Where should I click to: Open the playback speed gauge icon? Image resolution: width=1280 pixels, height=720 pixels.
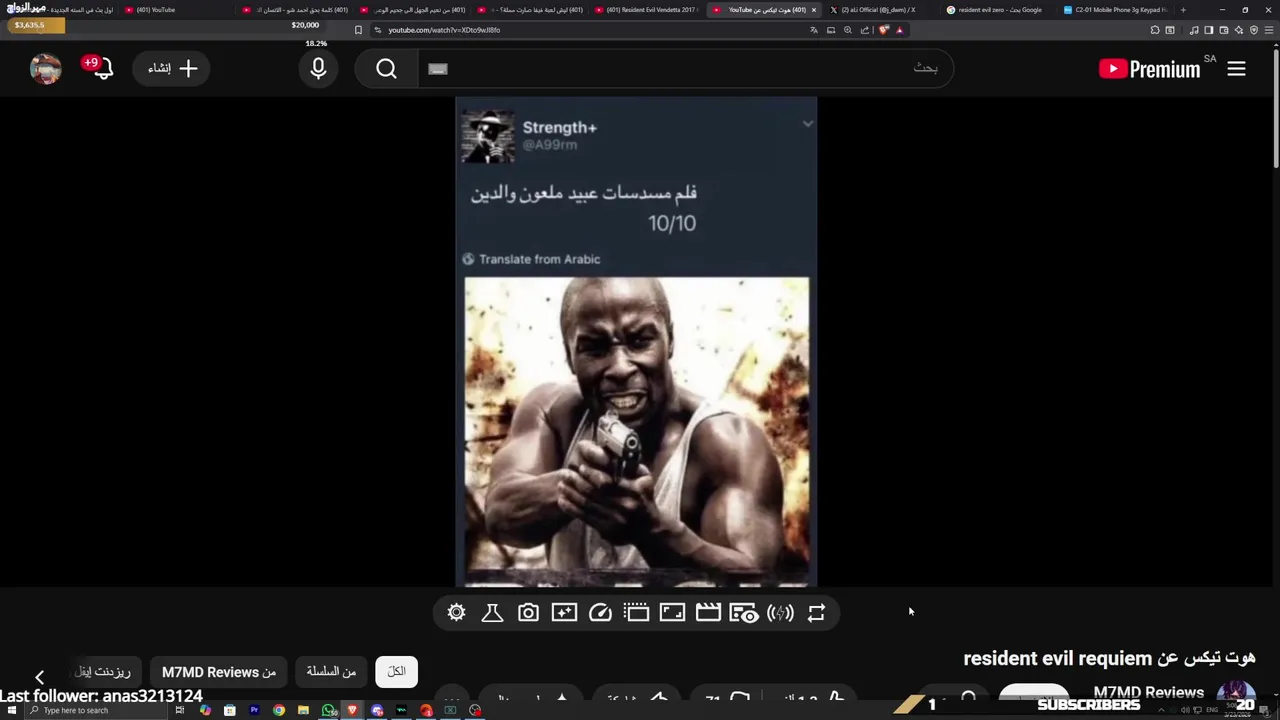click(600, 613)
